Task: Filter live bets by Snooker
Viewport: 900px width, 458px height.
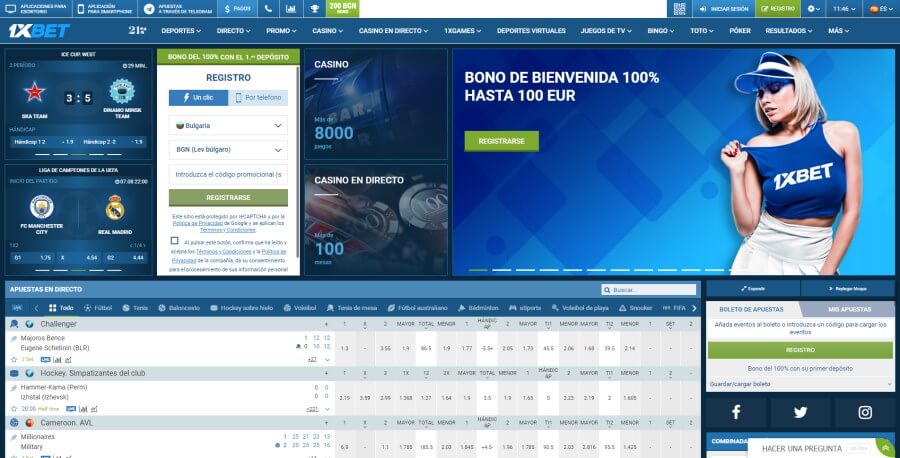Action: click(x=635, y=308)
